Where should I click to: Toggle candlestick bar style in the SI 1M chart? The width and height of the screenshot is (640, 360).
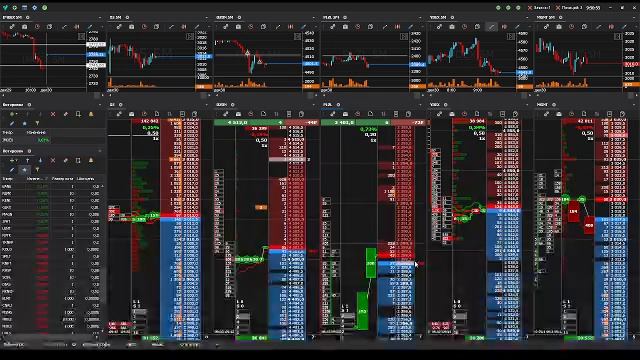(184, 27)
